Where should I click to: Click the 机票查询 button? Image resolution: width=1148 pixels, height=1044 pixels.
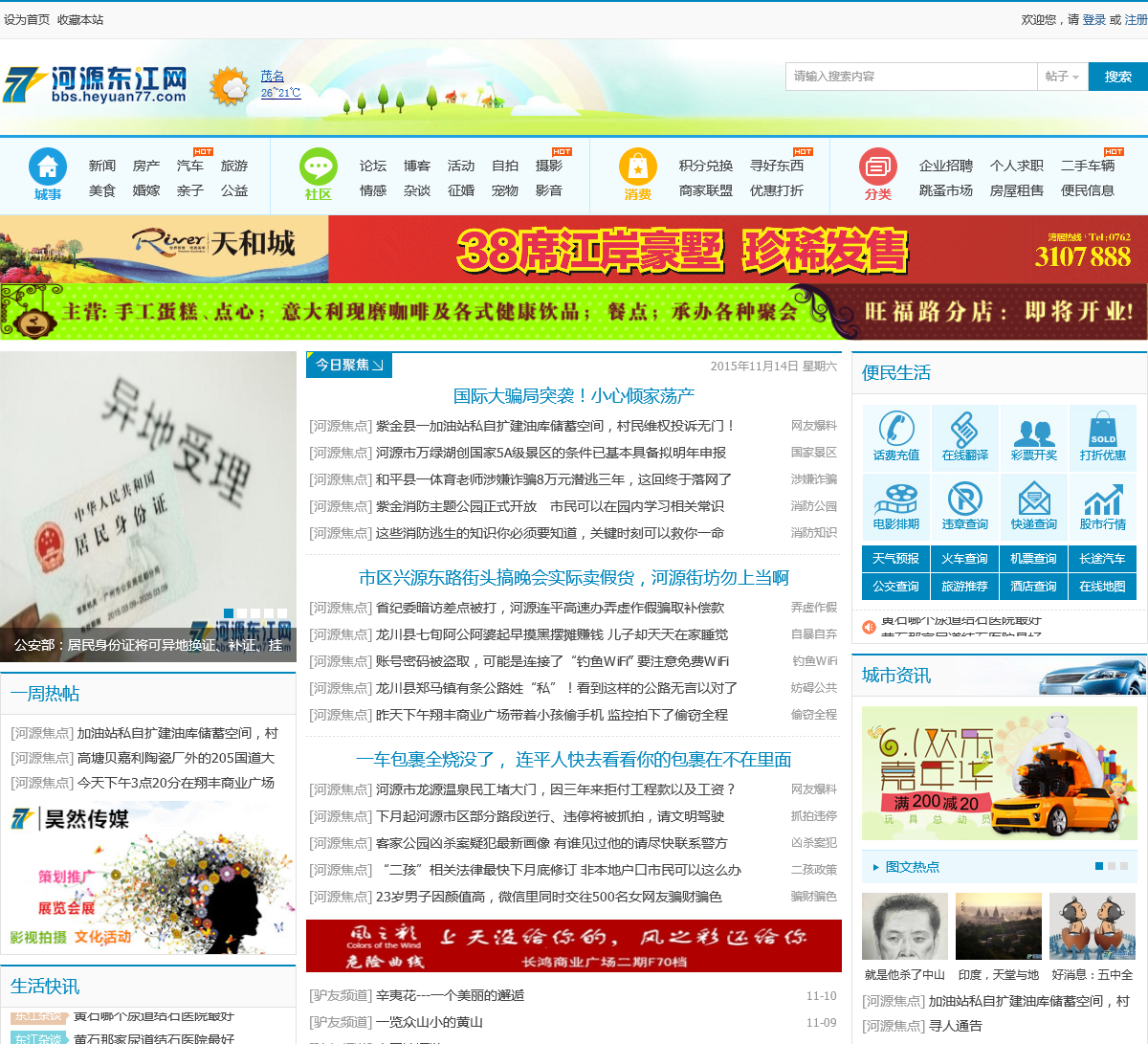pyautogui.click(x=1033, y=558)
